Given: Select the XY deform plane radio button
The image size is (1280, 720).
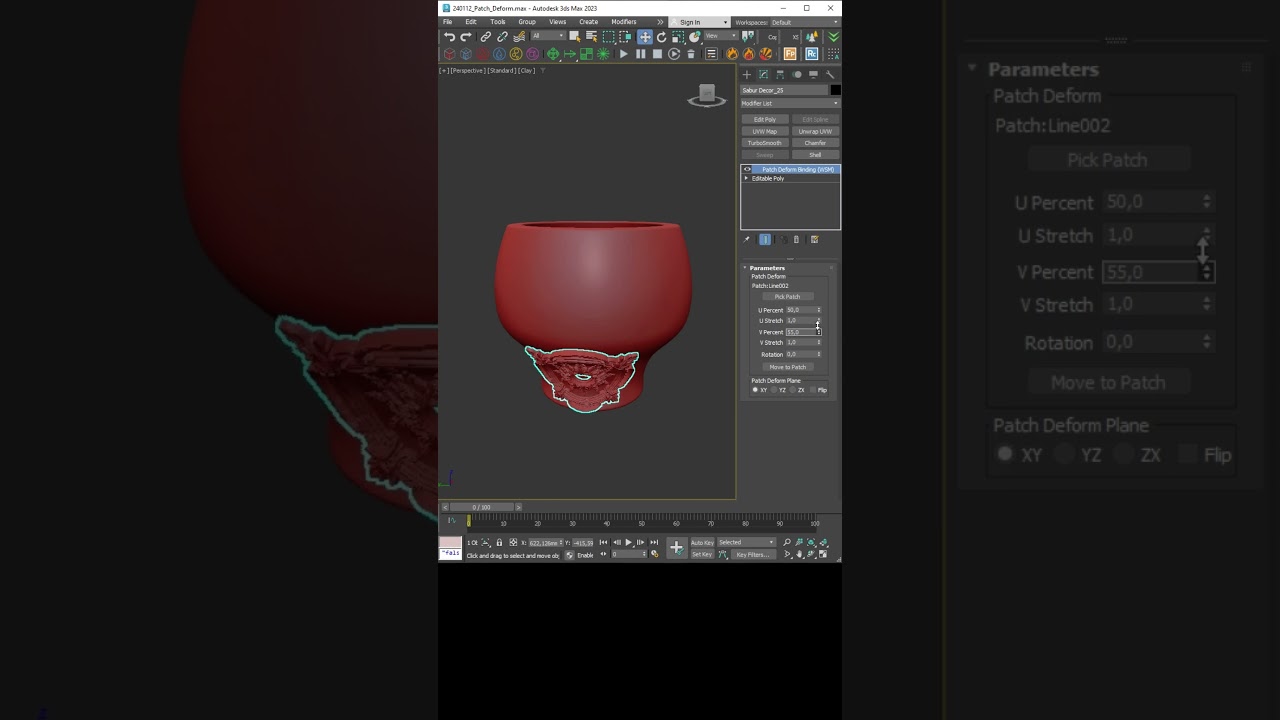Looking at the screenshot, I should [755, 390].
